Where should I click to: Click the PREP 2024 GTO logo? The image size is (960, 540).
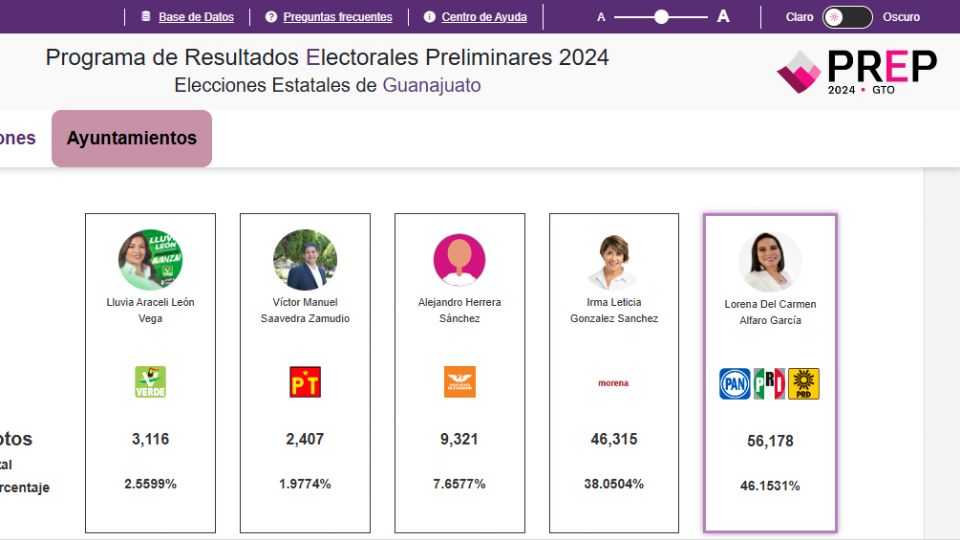(856, 71)
